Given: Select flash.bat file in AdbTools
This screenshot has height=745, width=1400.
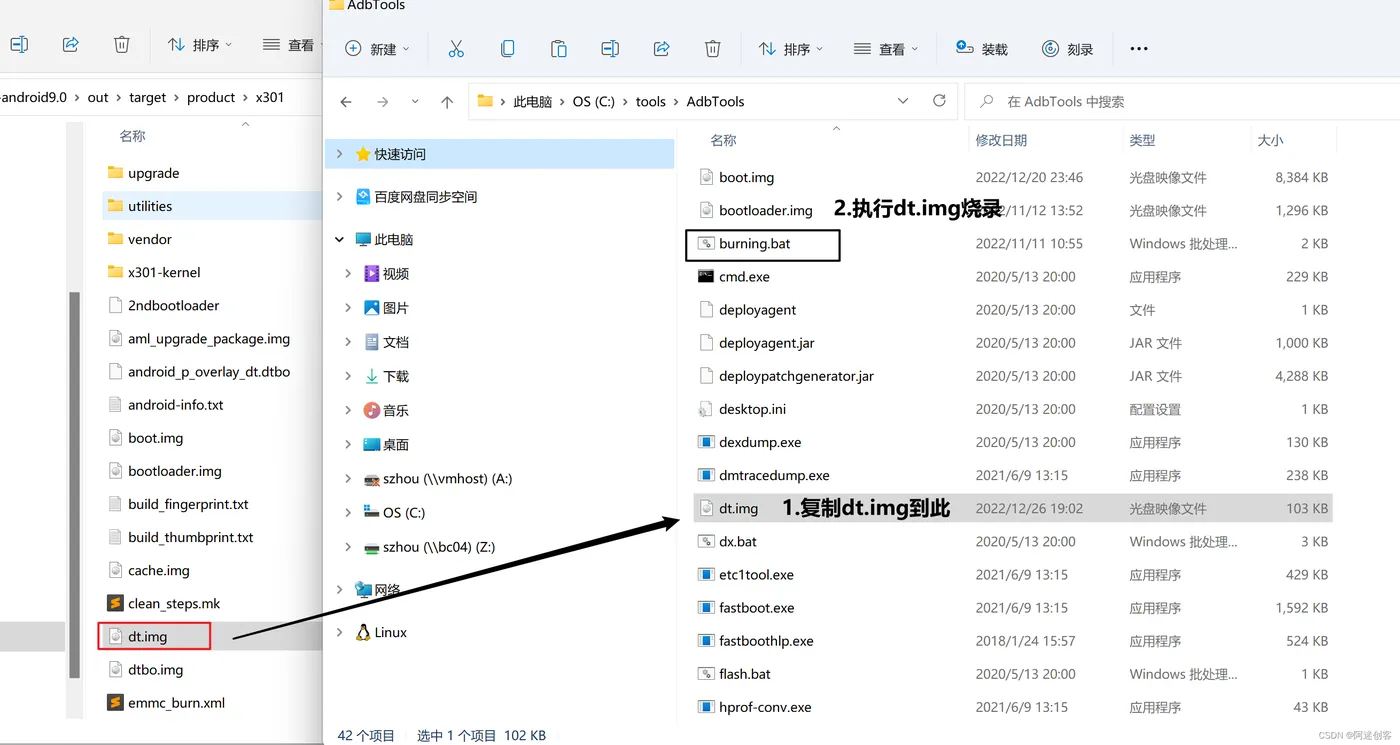Looking at the screenshot, I should (x=744, y=673).
